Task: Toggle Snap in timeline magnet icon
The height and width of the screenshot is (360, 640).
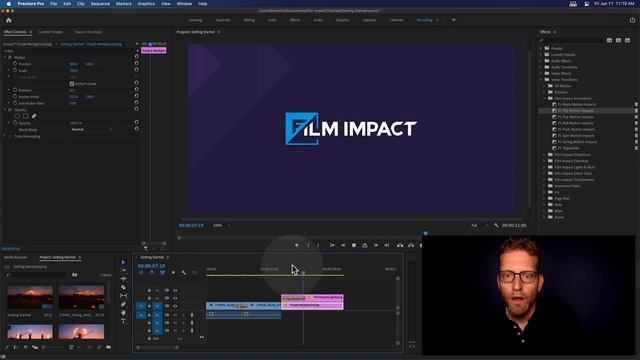Action: pyautogui.click(x=152, y=273)
